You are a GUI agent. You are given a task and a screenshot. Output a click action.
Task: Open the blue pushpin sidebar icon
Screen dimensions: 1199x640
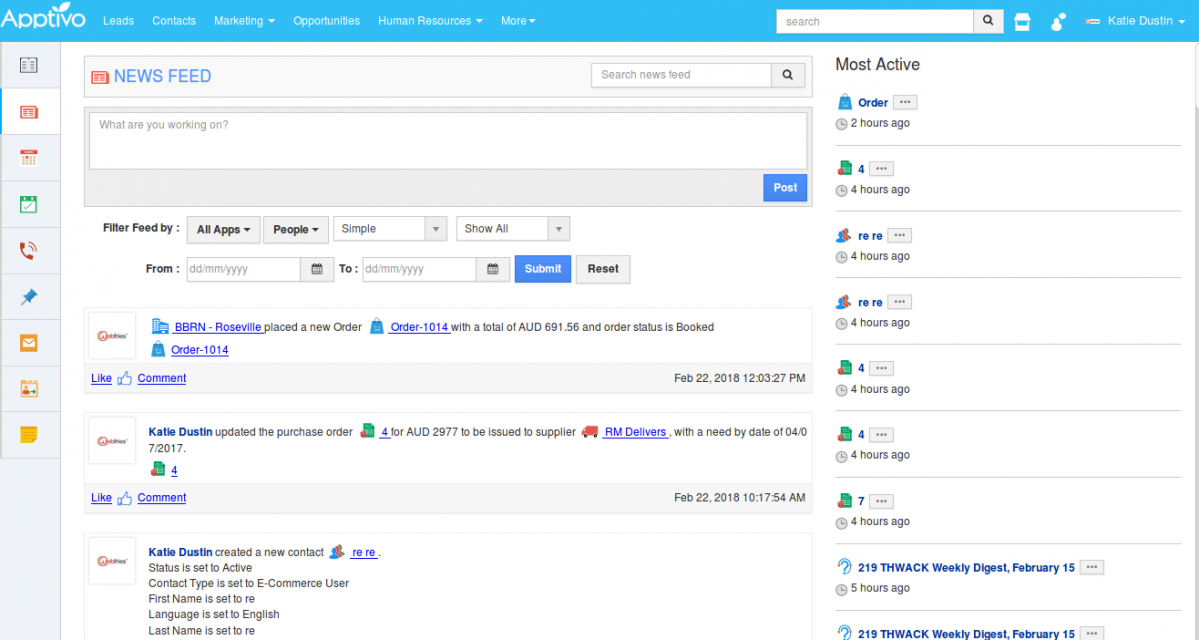[x=29, y=297]
